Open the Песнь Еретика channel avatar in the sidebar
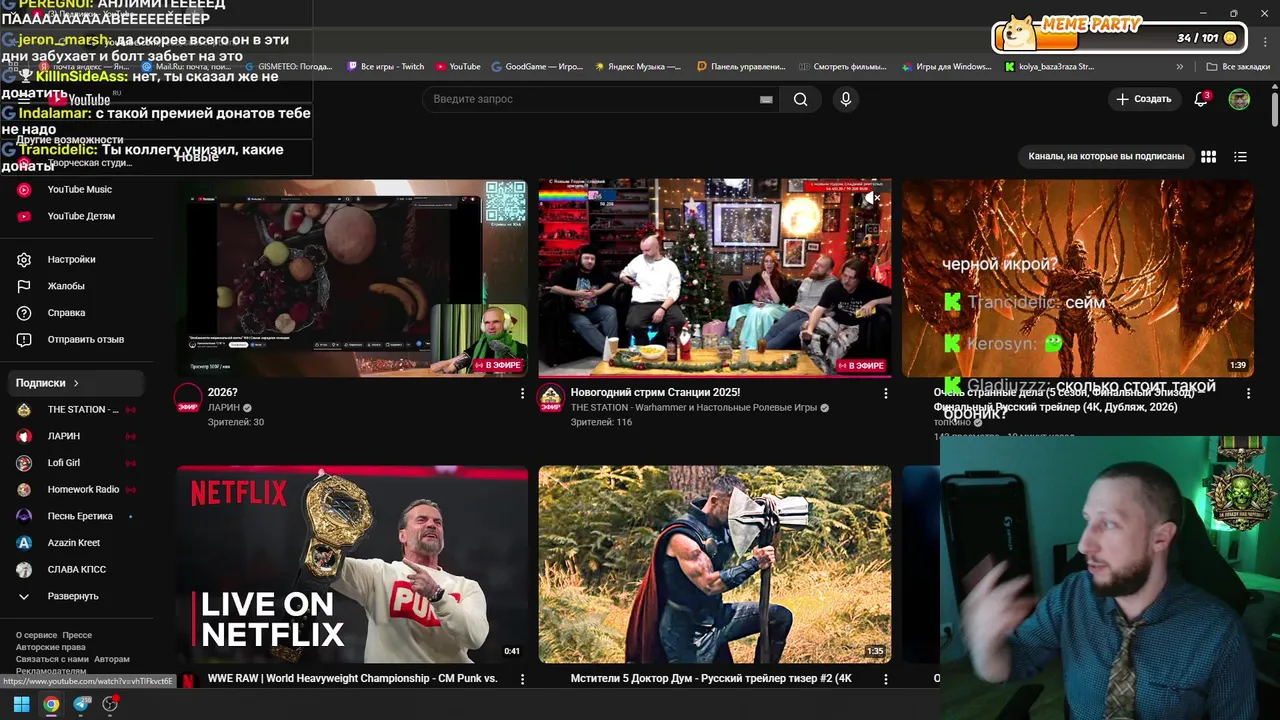Viewport: 1280px width, 720px height. tap(24, 516)
